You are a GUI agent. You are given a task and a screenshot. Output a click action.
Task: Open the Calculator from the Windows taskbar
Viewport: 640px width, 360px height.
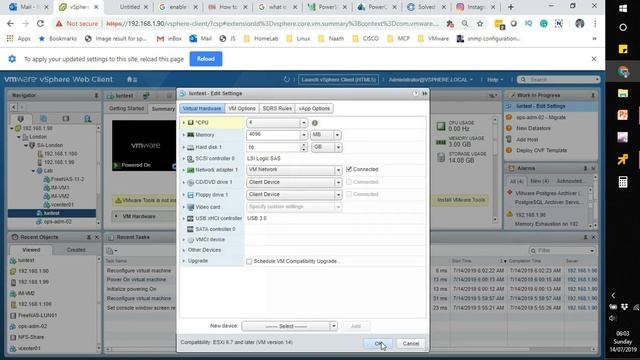(623, 182)
